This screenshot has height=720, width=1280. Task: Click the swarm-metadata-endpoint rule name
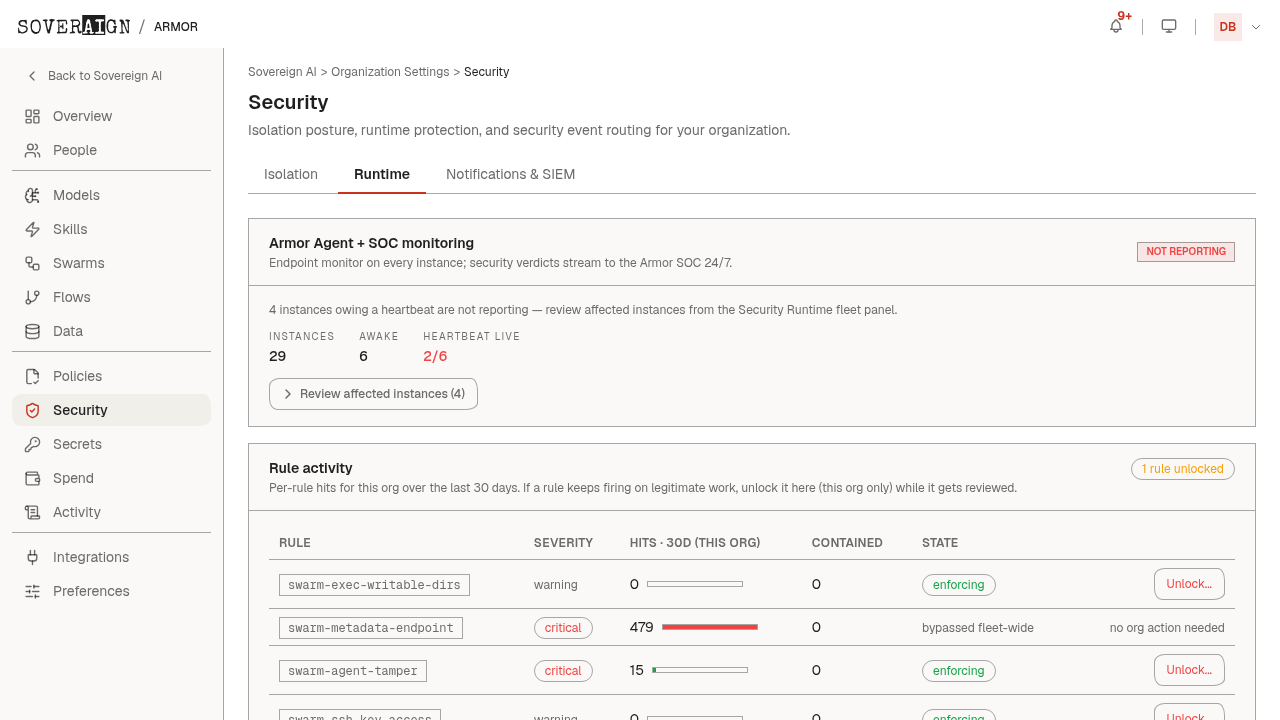click(371, 628)
